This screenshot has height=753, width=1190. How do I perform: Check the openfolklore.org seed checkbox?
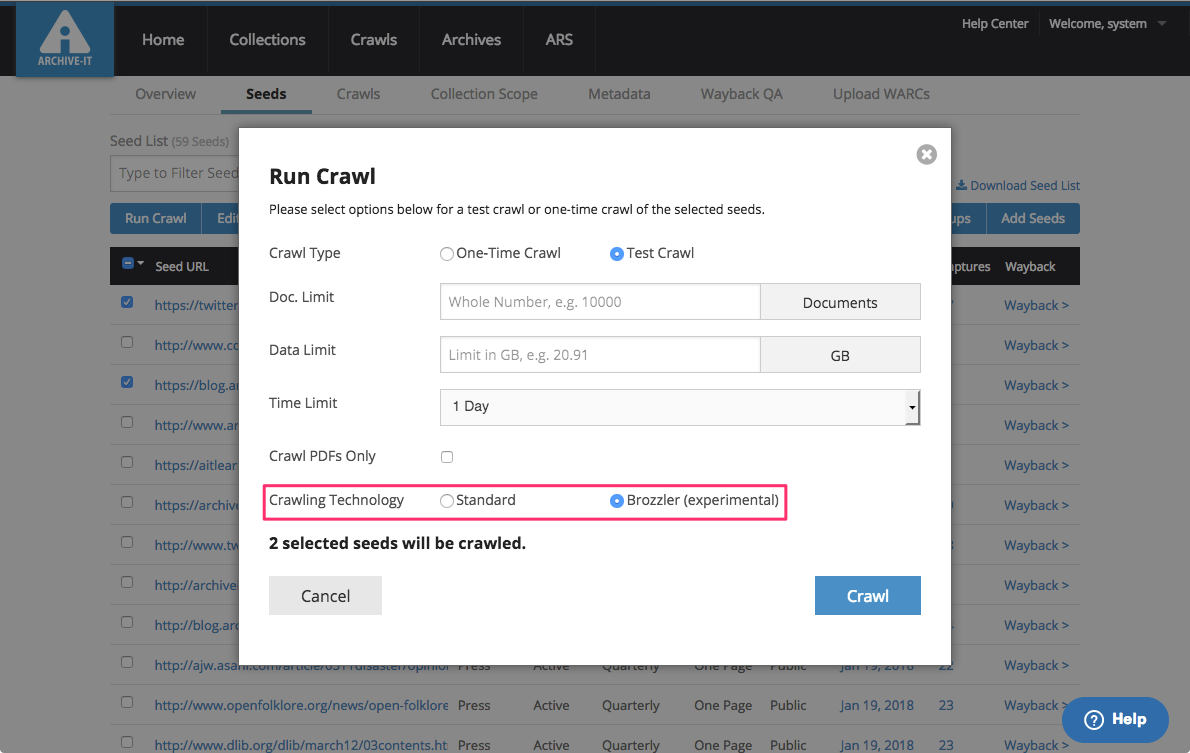click(127, 702)
